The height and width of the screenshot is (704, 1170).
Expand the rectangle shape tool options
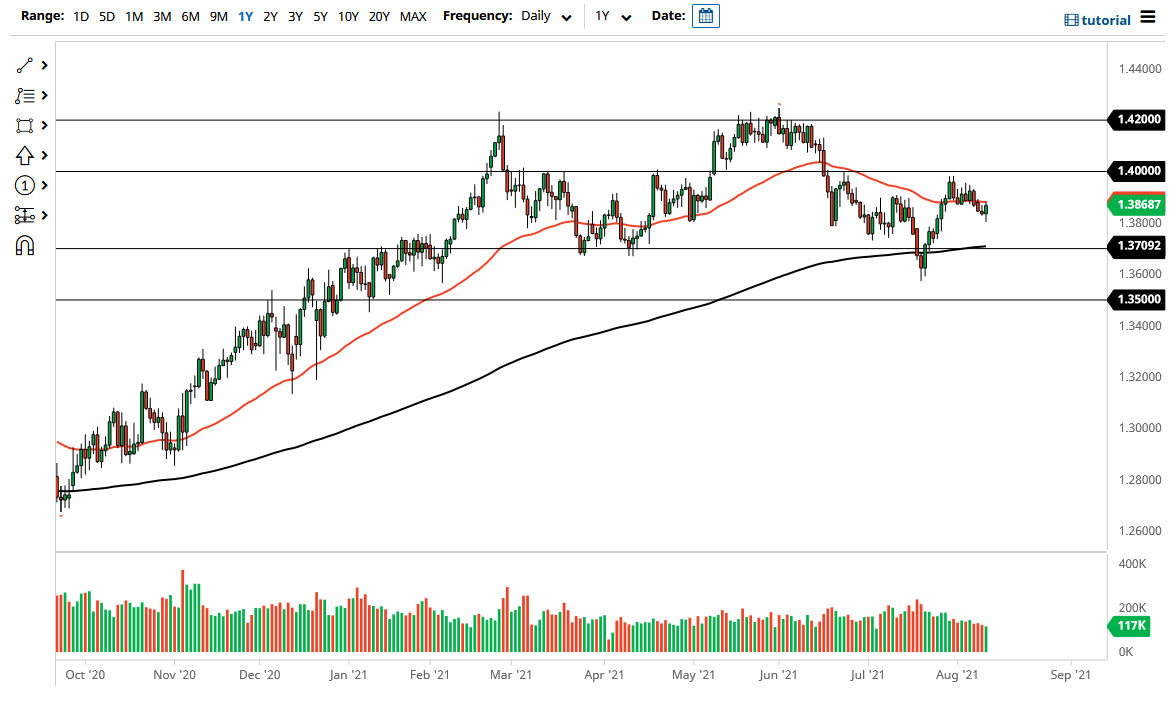[45, 126]
